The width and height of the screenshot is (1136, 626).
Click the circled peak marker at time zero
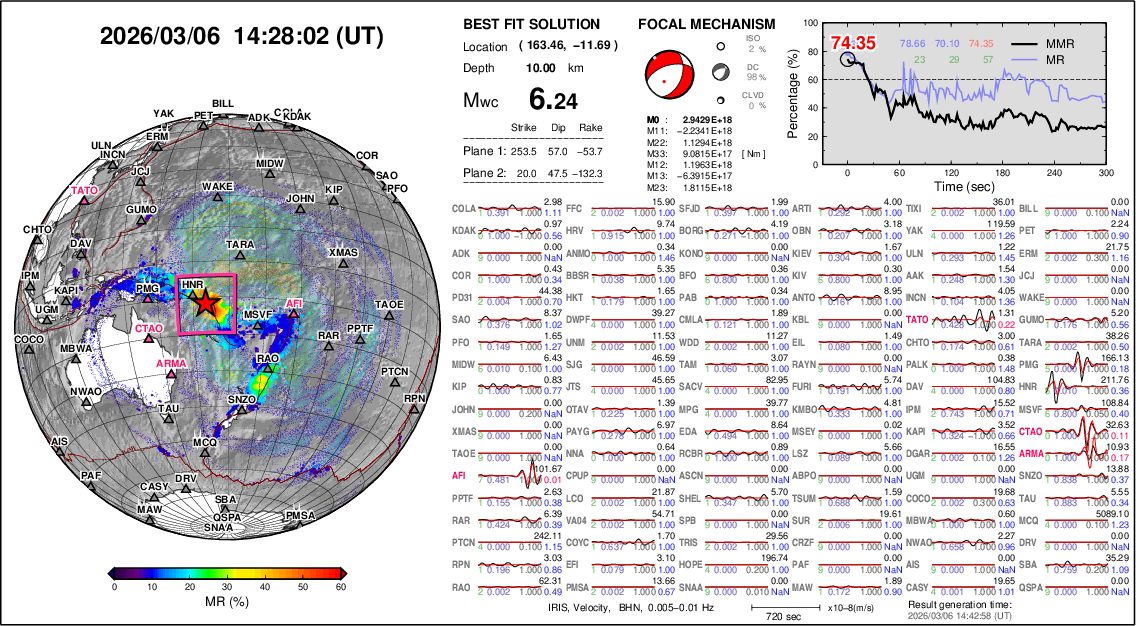[848, 59]
